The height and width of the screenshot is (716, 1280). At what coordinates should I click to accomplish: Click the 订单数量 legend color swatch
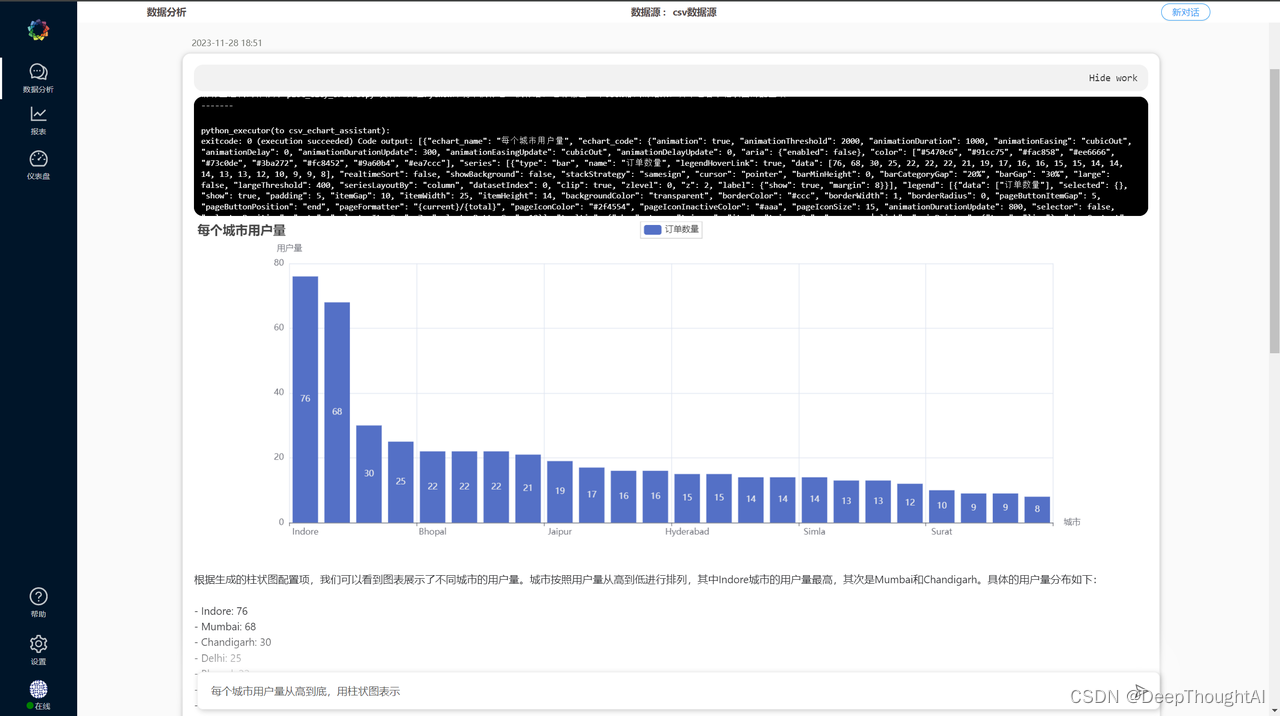652,230
